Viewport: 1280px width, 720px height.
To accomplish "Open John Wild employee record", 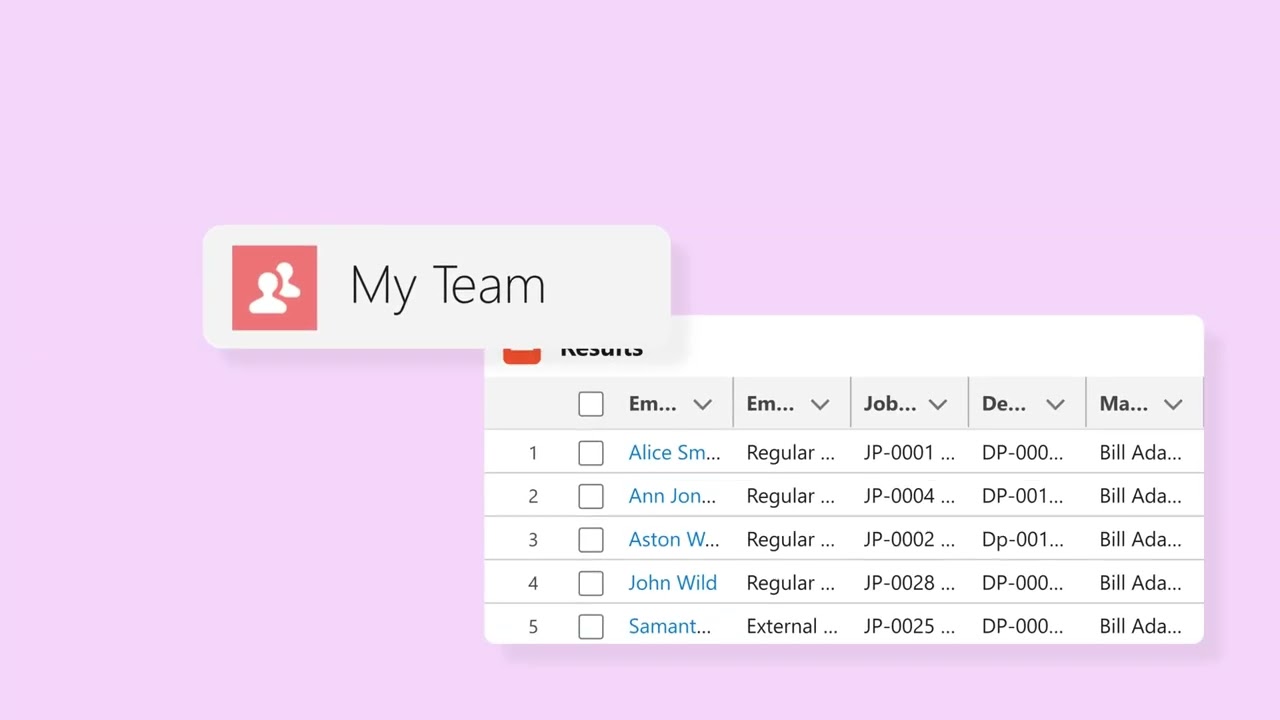I will (x=672, y=583).
